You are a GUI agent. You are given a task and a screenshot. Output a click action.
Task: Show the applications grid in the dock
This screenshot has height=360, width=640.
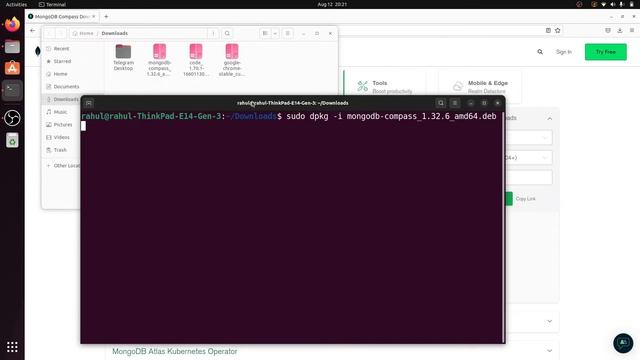pos(12,347)
